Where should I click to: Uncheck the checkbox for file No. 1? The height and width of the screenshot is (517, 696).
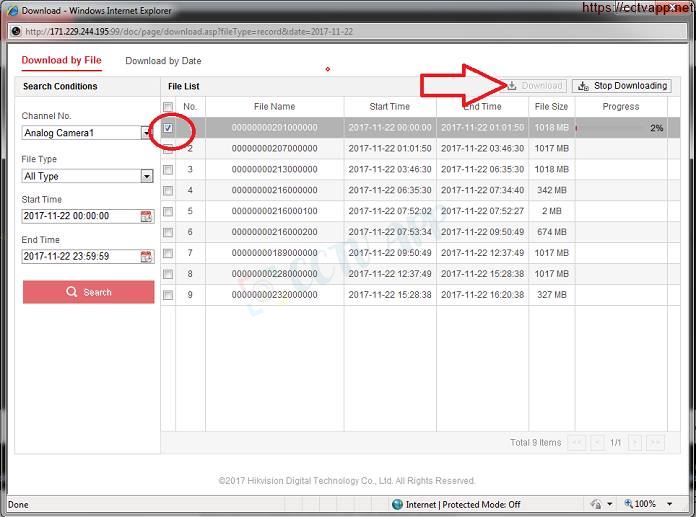[168, 128]
